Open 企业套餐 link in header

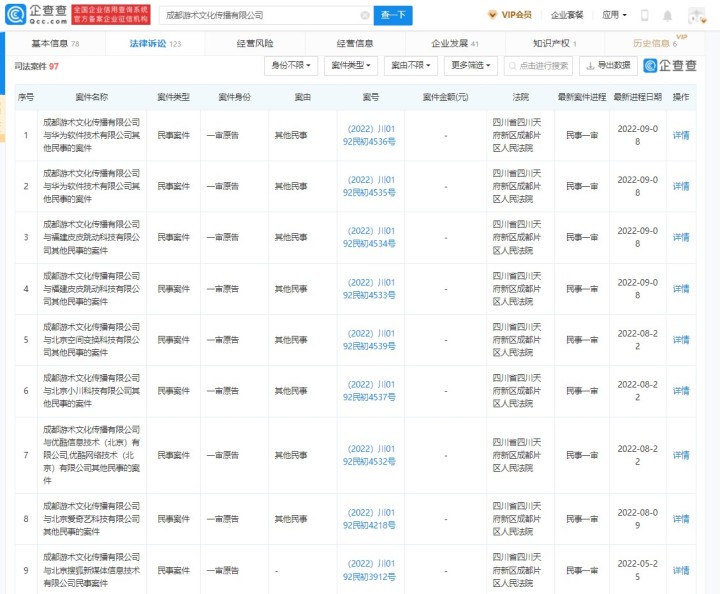tap(567, 15)
